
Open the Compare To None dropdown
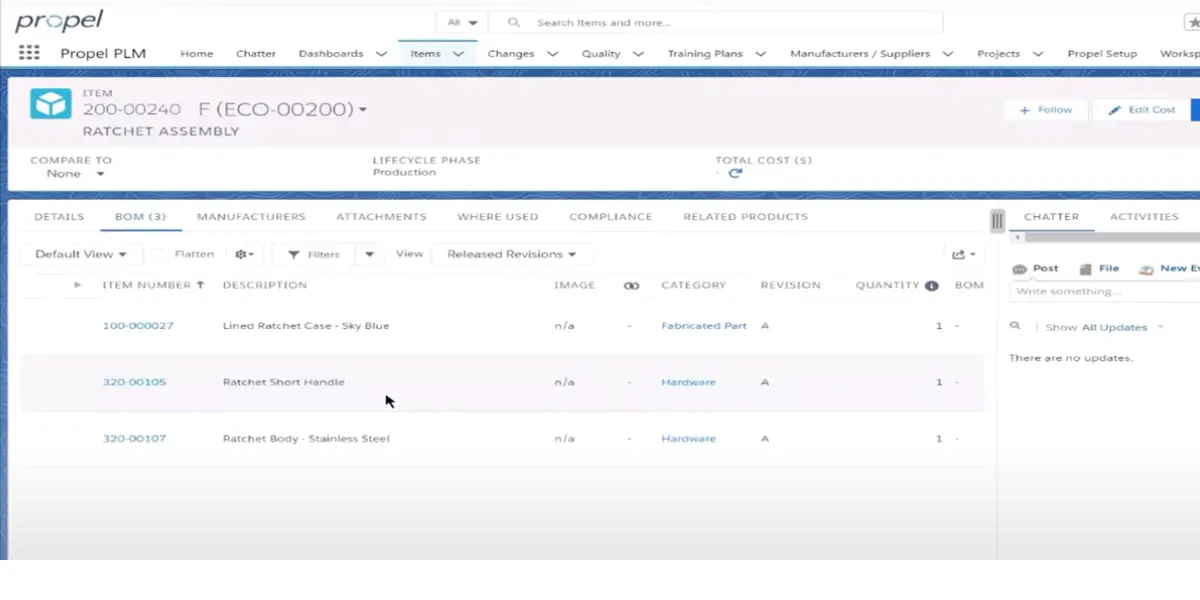coord(75,173)
